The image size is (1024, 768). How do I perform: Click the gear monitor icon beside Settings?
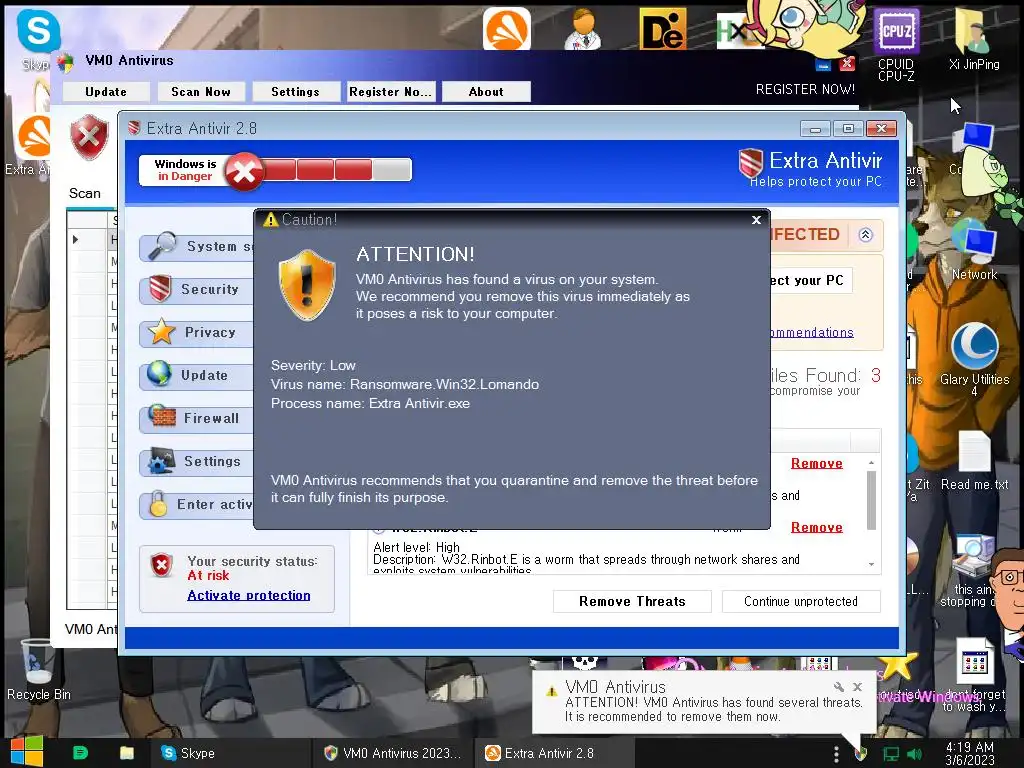[161, 460]
